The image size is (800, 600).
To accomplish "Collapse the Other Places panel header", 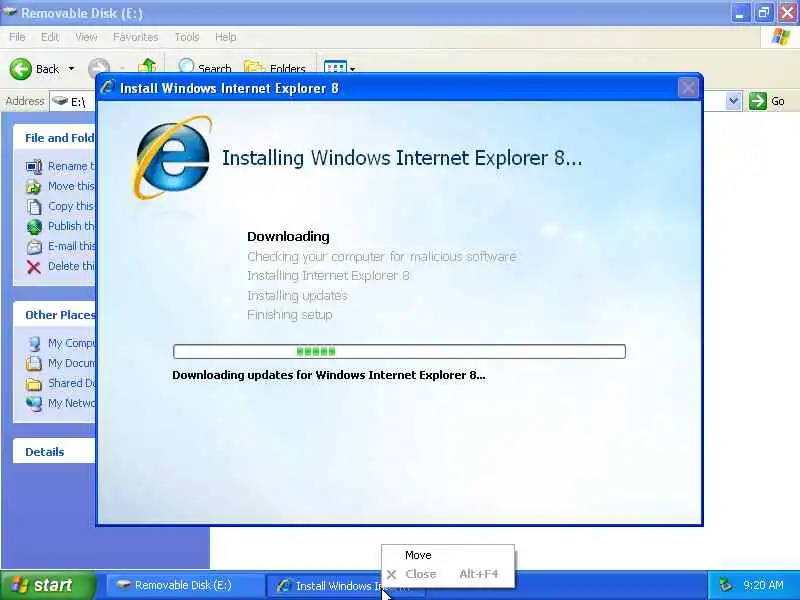I will [x=55, y=315].
